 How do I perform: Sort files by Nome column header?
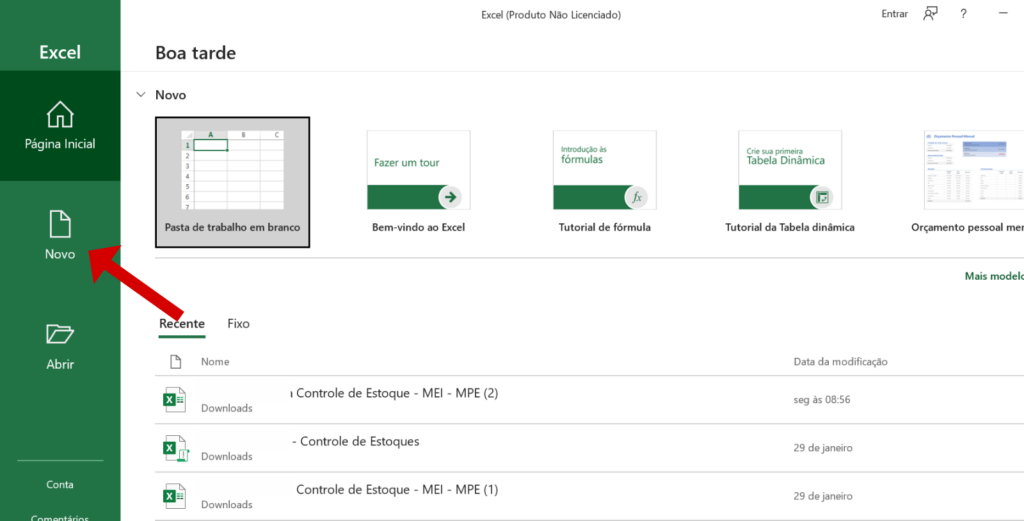pos(215,362)
